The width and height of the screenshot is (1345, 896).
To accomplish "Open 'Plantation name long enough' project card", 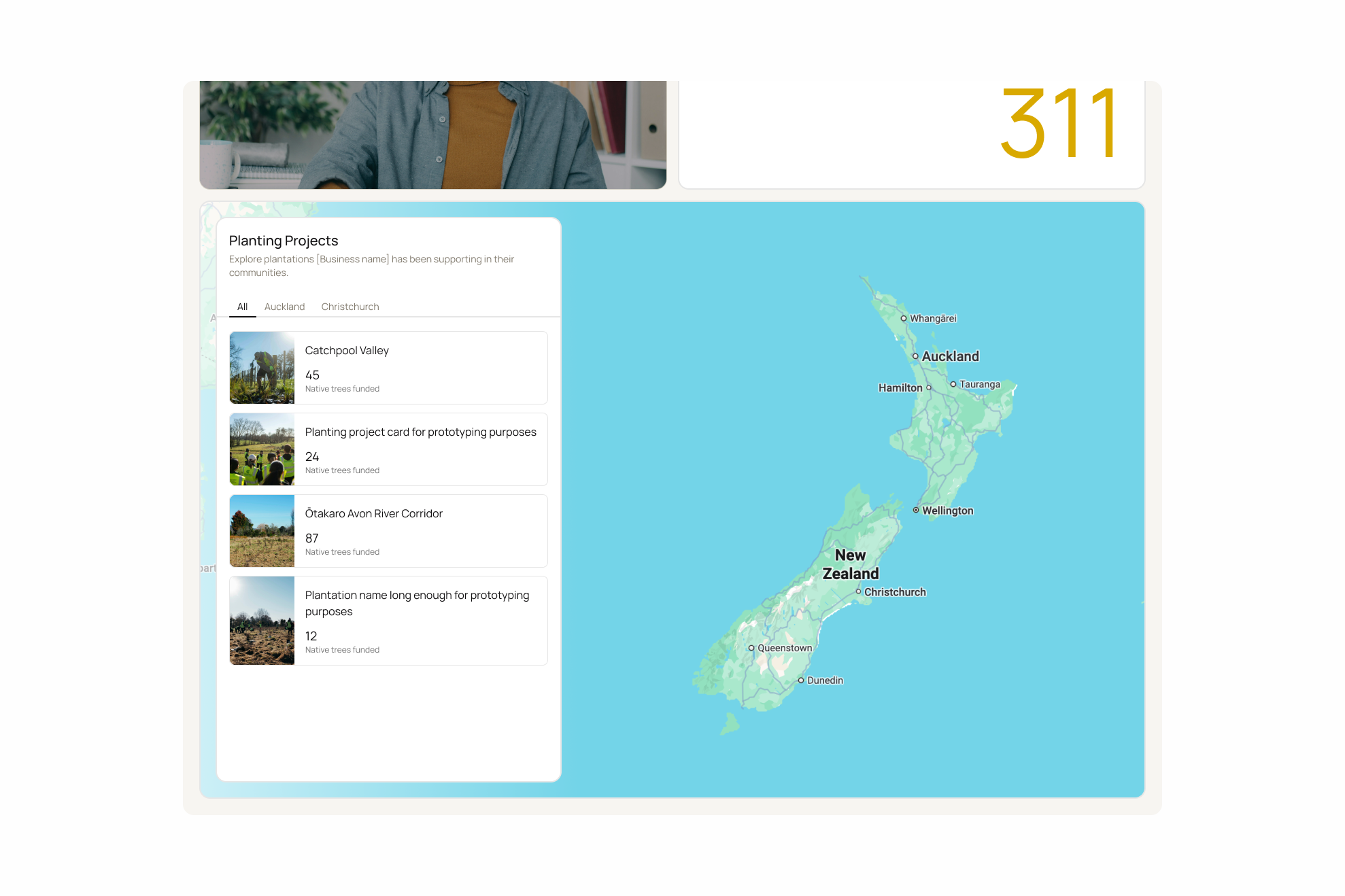I will (388, 621).
